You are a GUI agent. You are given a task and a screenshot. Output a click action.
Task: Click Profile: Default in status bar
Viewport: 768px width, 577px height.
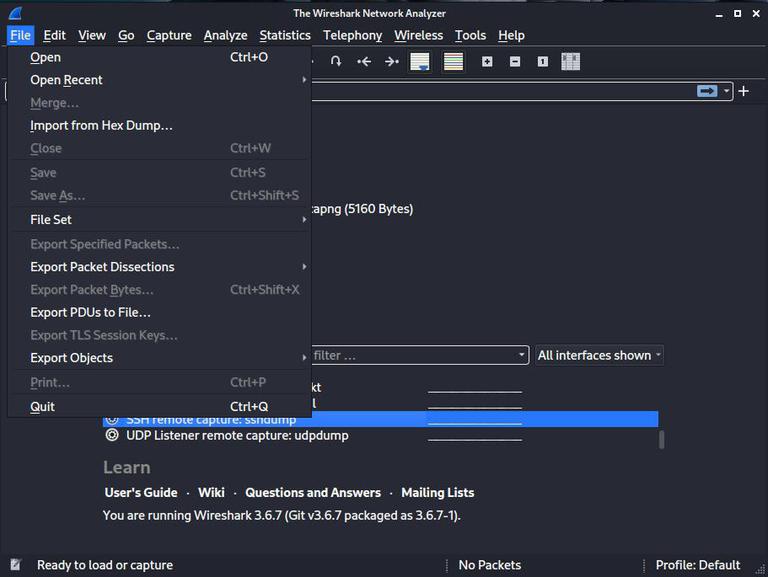(x=698, y=565)
